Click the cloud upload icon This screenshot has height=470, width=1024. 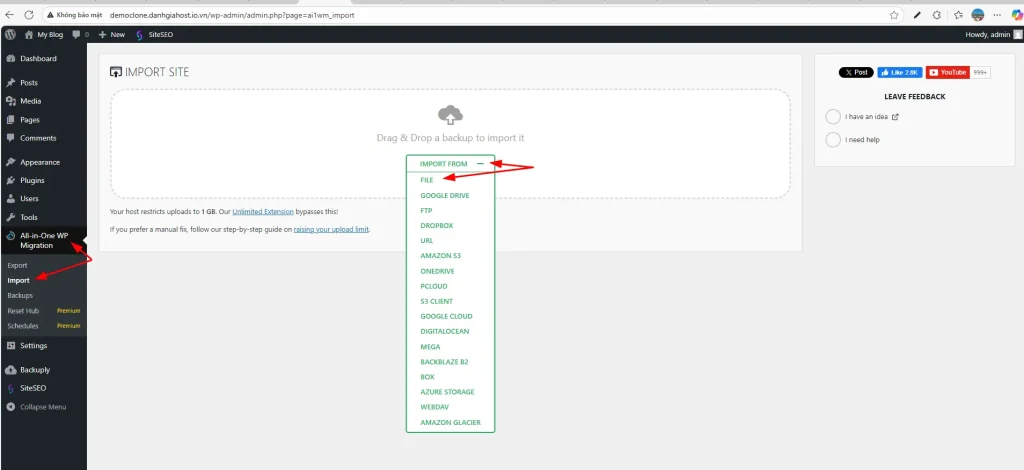pos(450,116)
